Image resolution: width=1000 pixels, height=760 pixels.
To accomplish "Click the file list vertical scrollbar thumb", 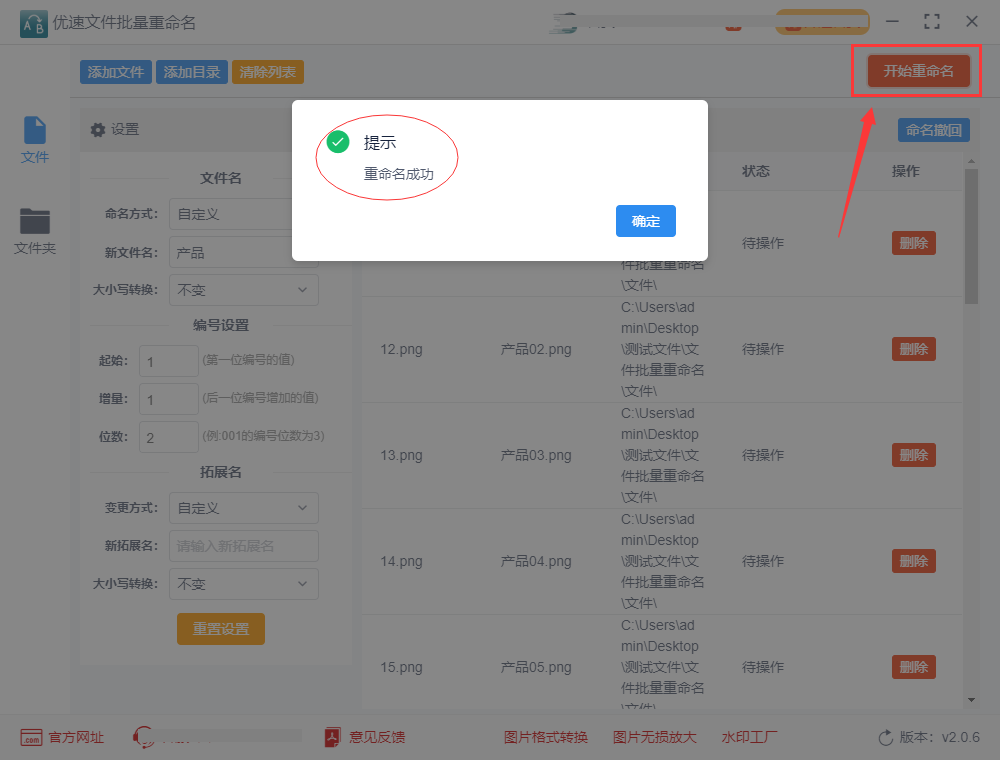I will click(971, 236).
